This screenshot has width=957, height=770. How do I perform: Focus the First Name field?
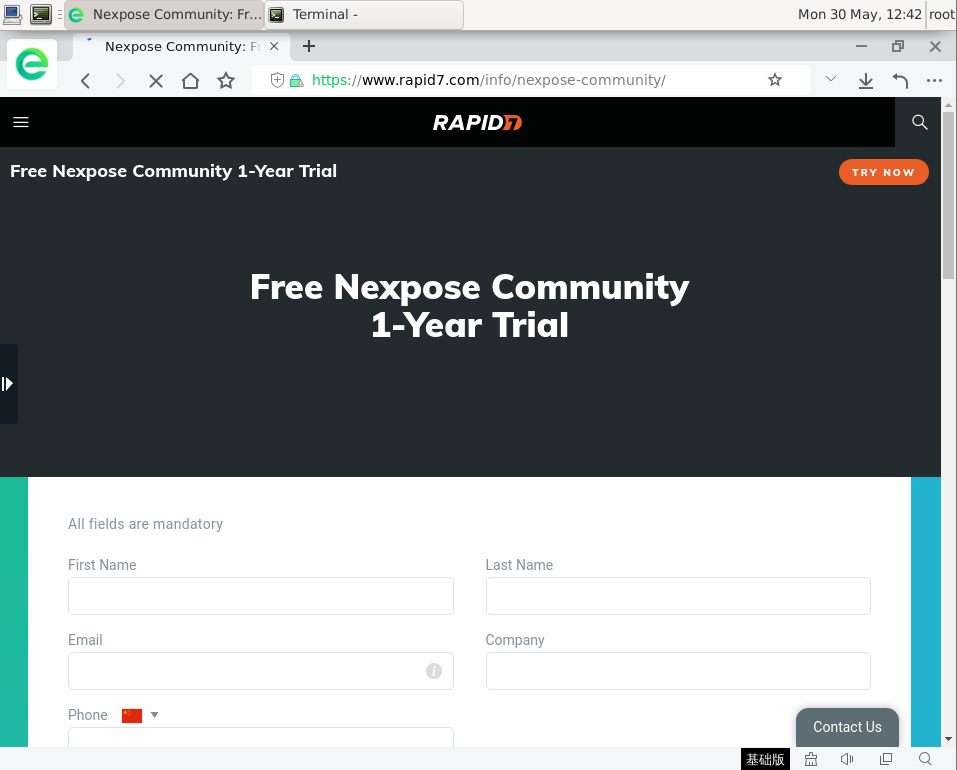tap(261, 596)
